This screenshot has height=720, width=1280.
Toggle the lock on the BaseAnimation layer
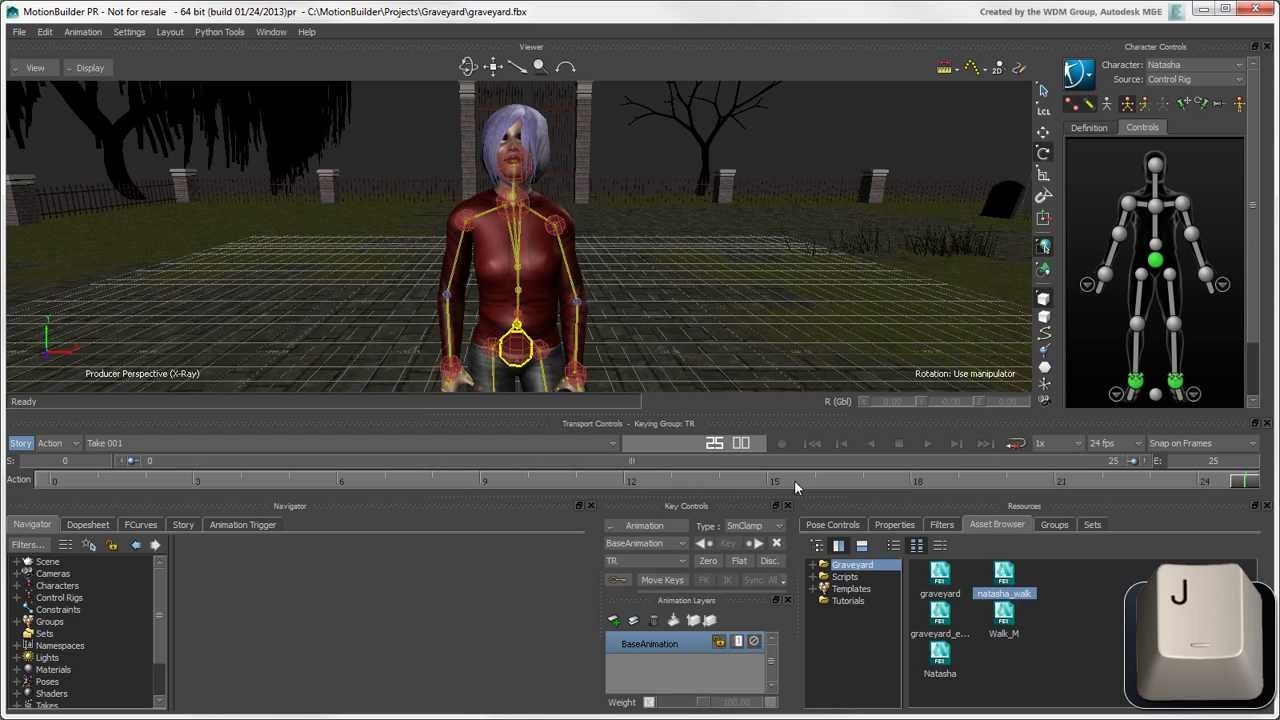(720, 641)
